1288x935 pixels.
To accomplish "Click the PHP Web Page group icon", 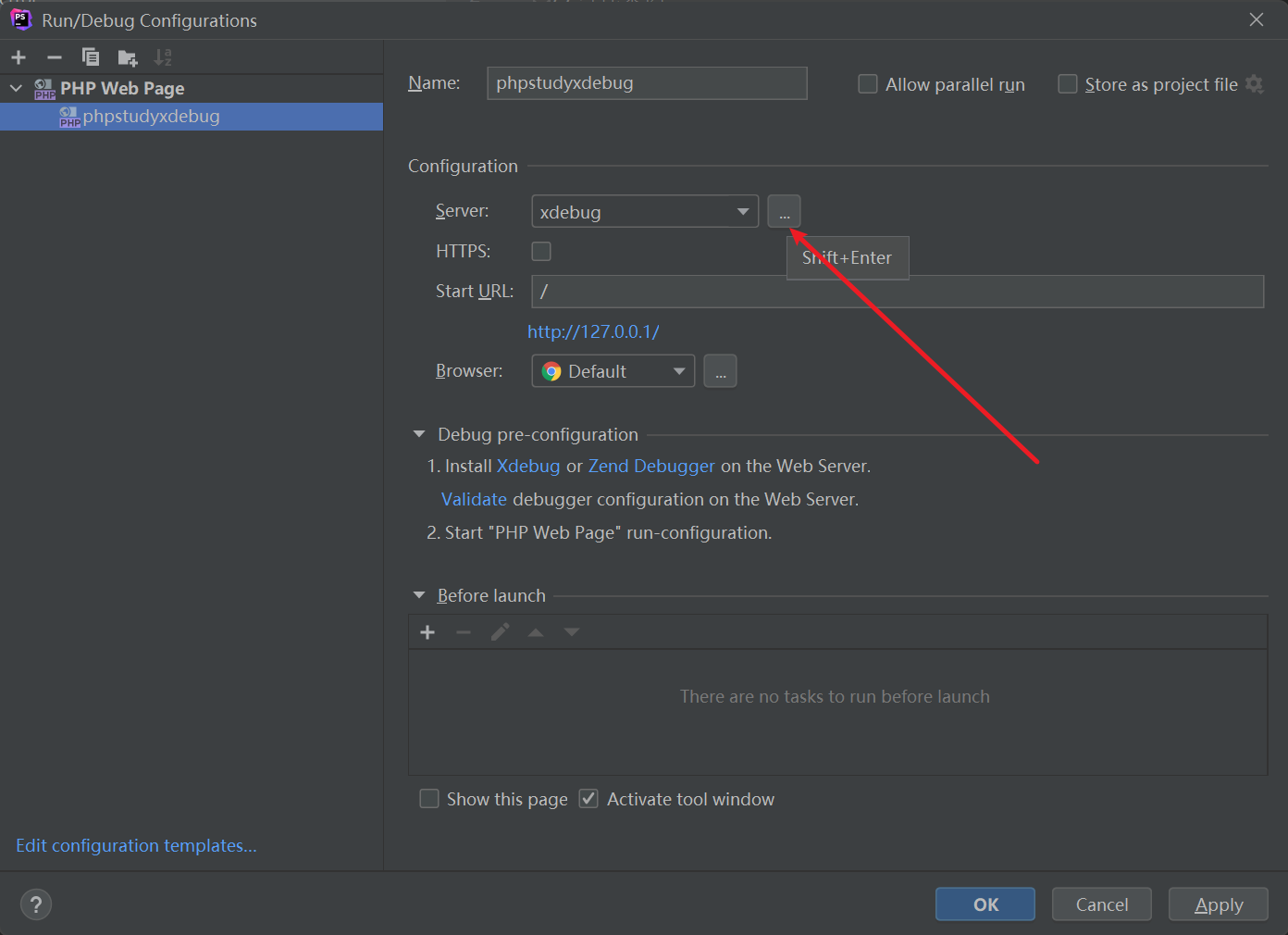I will (44, 89).
